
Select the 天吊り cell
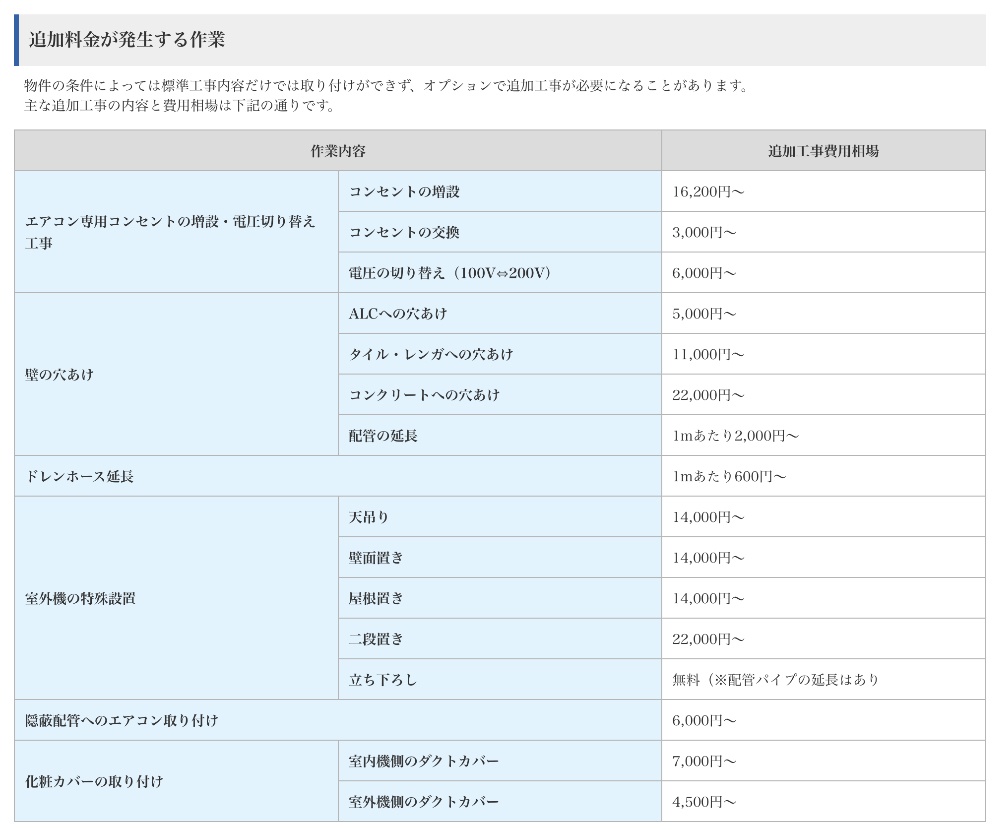(369, 517)
